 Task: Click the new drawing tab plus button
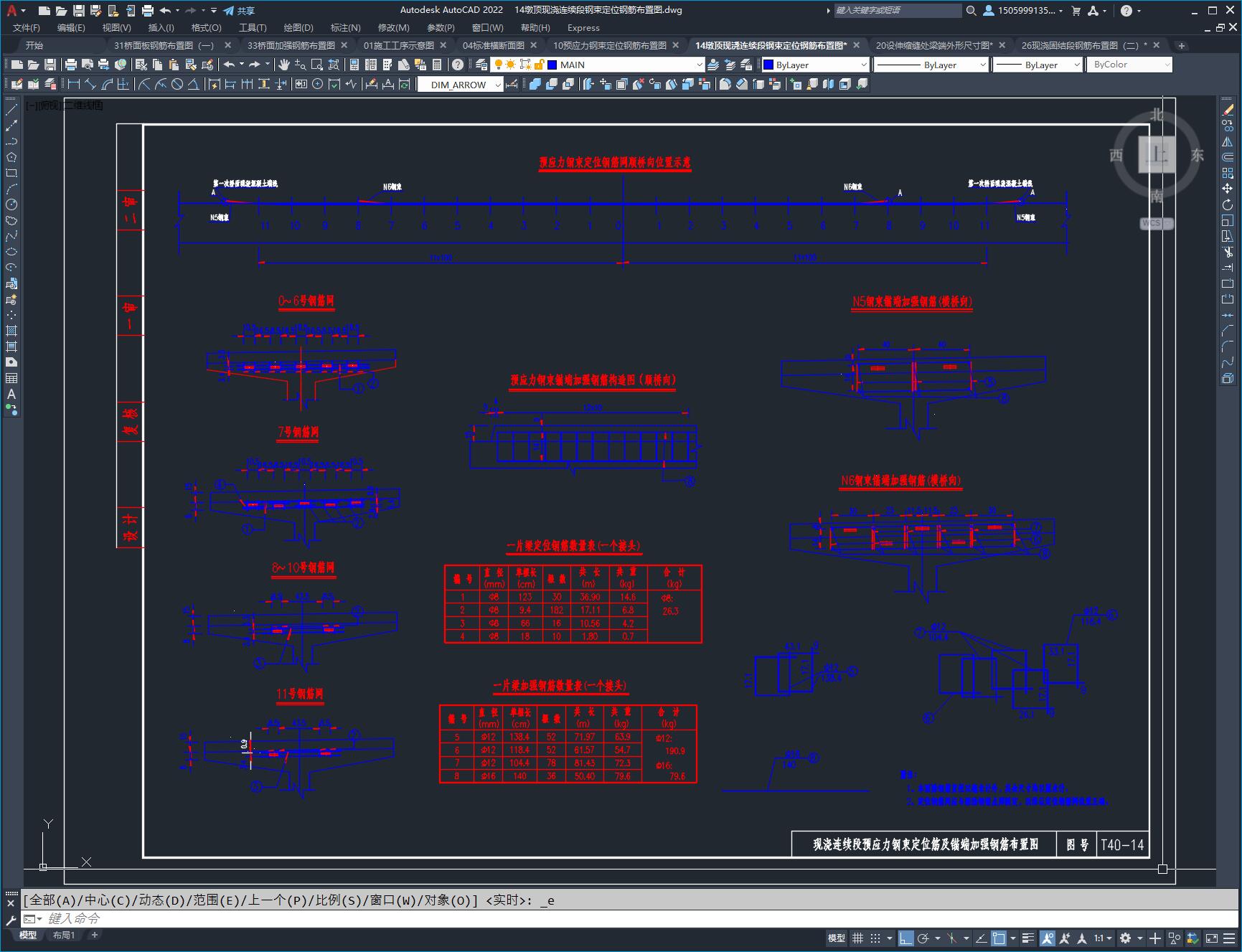(x=1181, y=45)
